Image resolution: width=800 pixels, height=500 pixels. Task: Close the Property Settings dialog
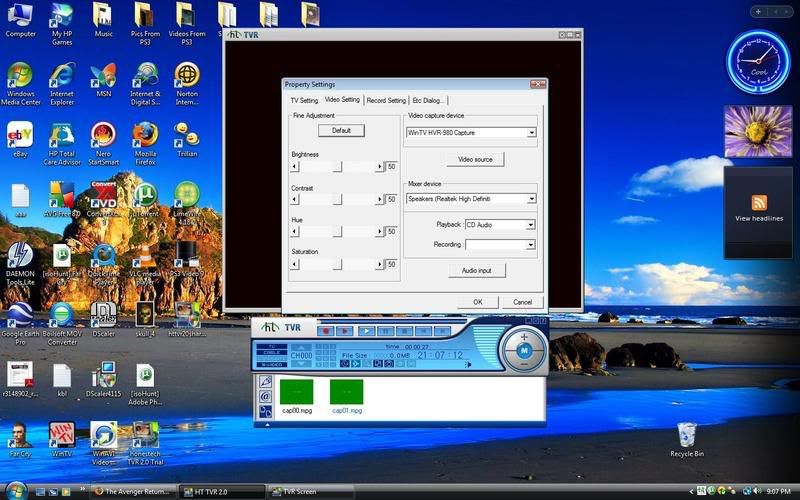click(x=538, y=84)
